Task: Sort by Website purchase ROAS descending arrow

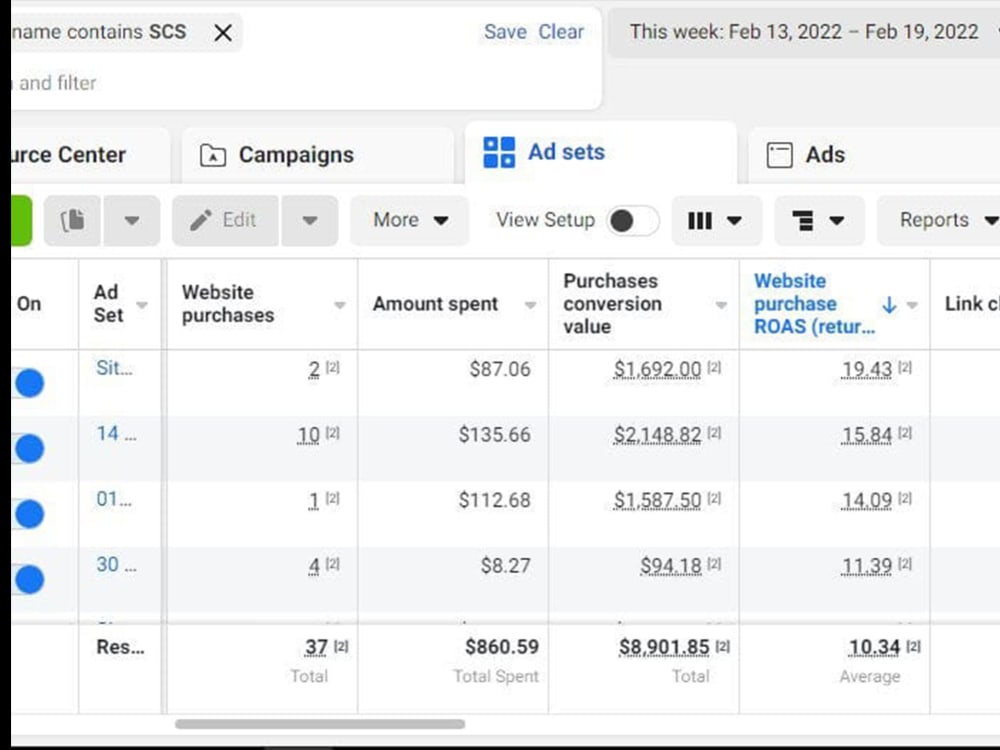Action: (x=890, y=305)
